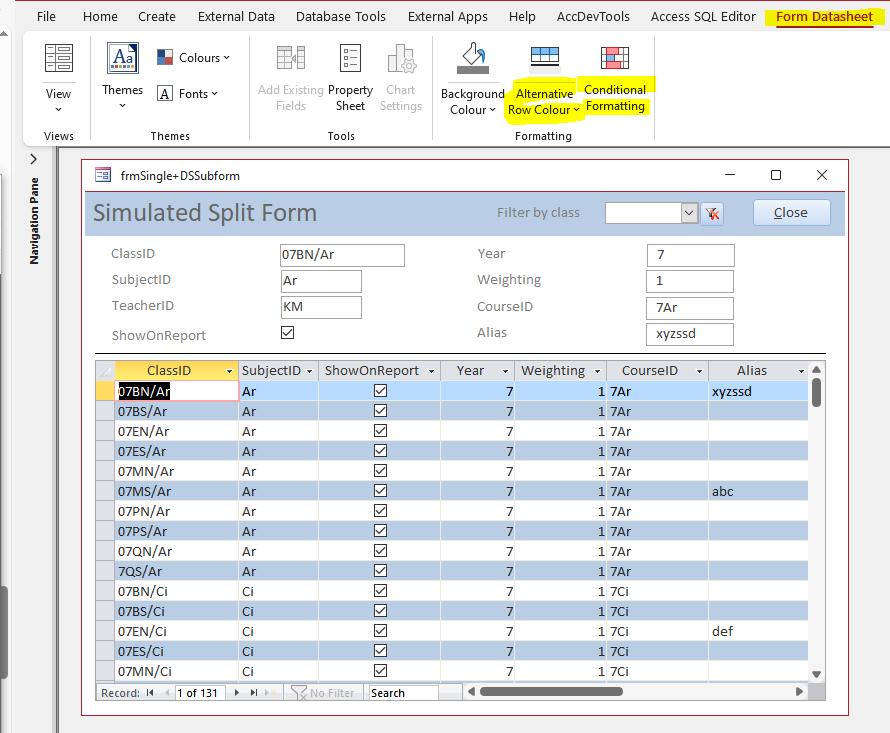Open the Property Sheet
Screen dimensions: 890x733
350,78
